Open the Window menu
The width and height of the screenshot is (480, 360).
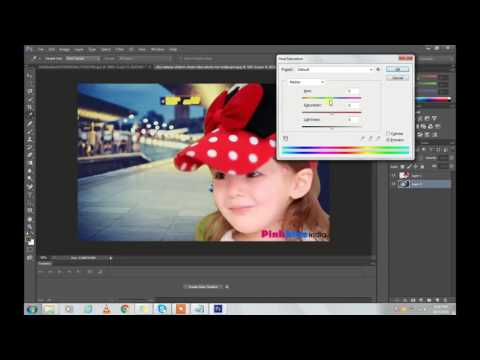tap(157, 49)
